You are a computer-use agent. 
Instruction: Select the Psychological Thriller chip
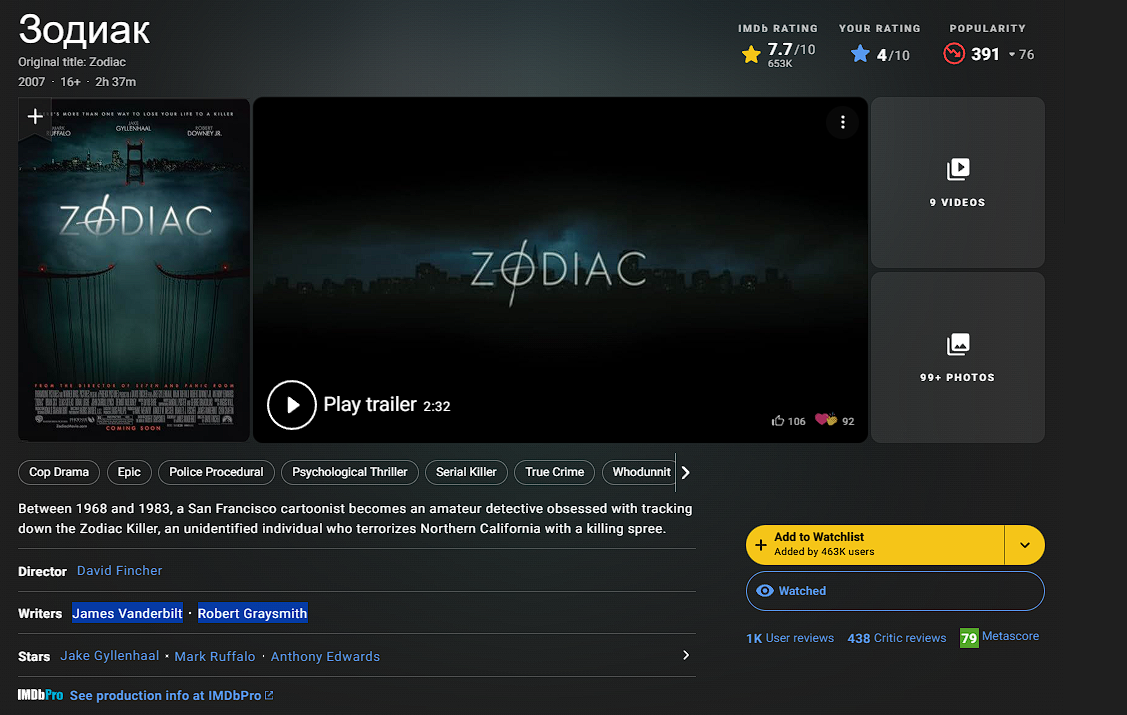(350, 472)
